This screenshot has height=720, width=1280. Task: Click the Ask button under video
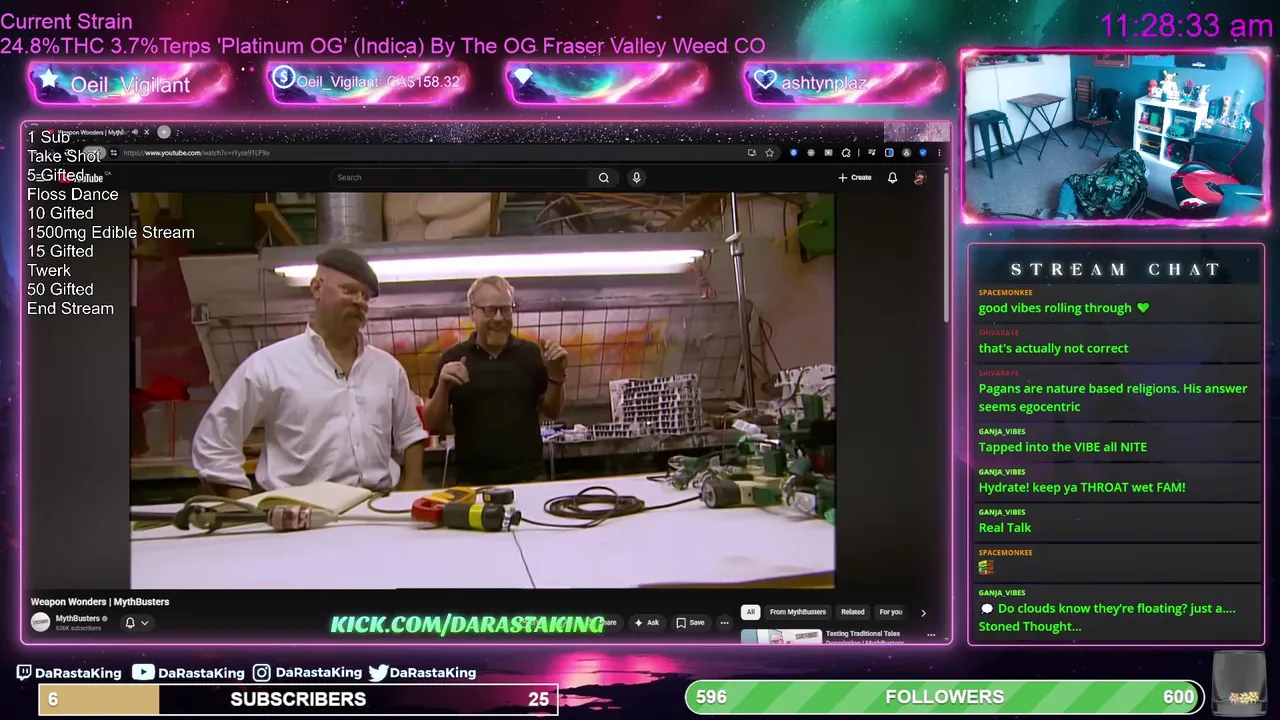[648, 622]
